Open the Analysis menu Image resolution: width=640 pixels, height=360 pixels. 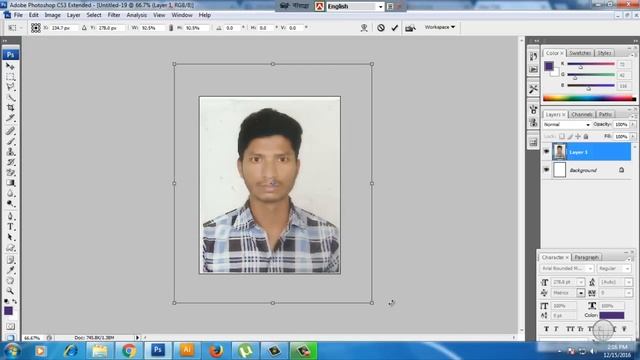pyautogui.click(x=137, y=15)
